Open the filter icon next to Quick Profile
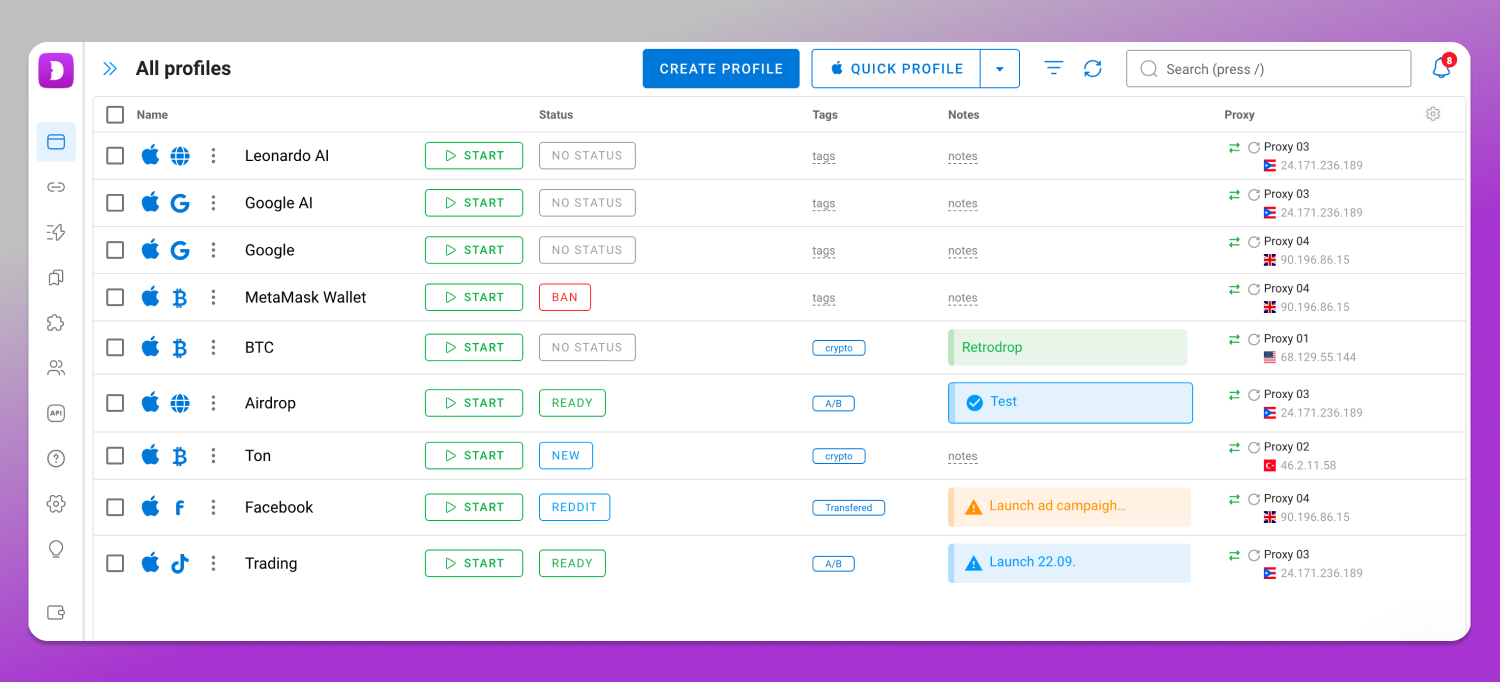Image resolution: width=1500 pixels, height=682 pixels. [1053, 68]
